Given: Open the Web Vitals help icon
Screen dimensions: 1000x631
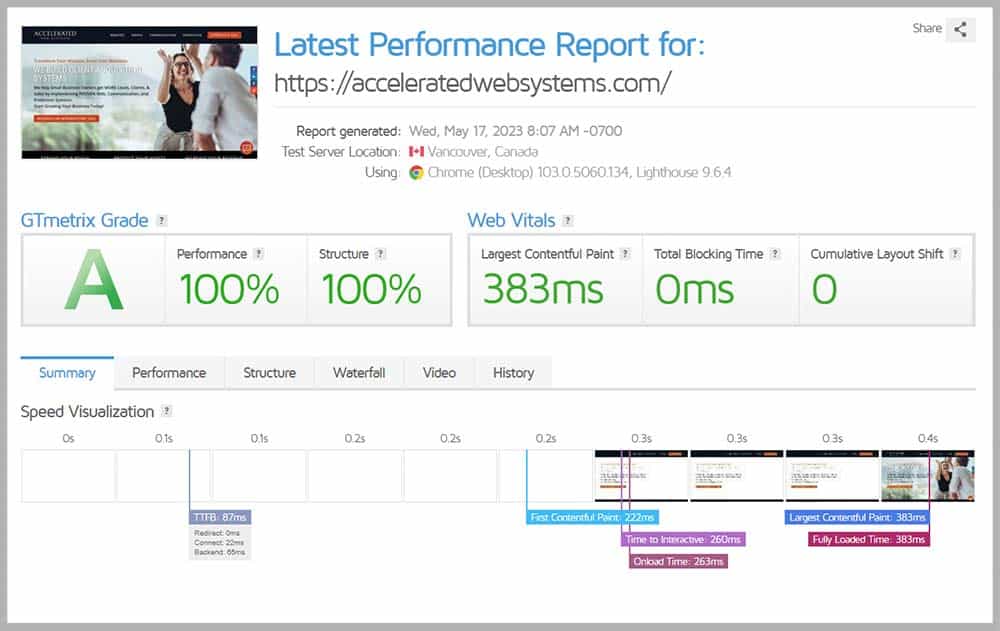Looking at the screenshot, I should (x=568, y=220).
